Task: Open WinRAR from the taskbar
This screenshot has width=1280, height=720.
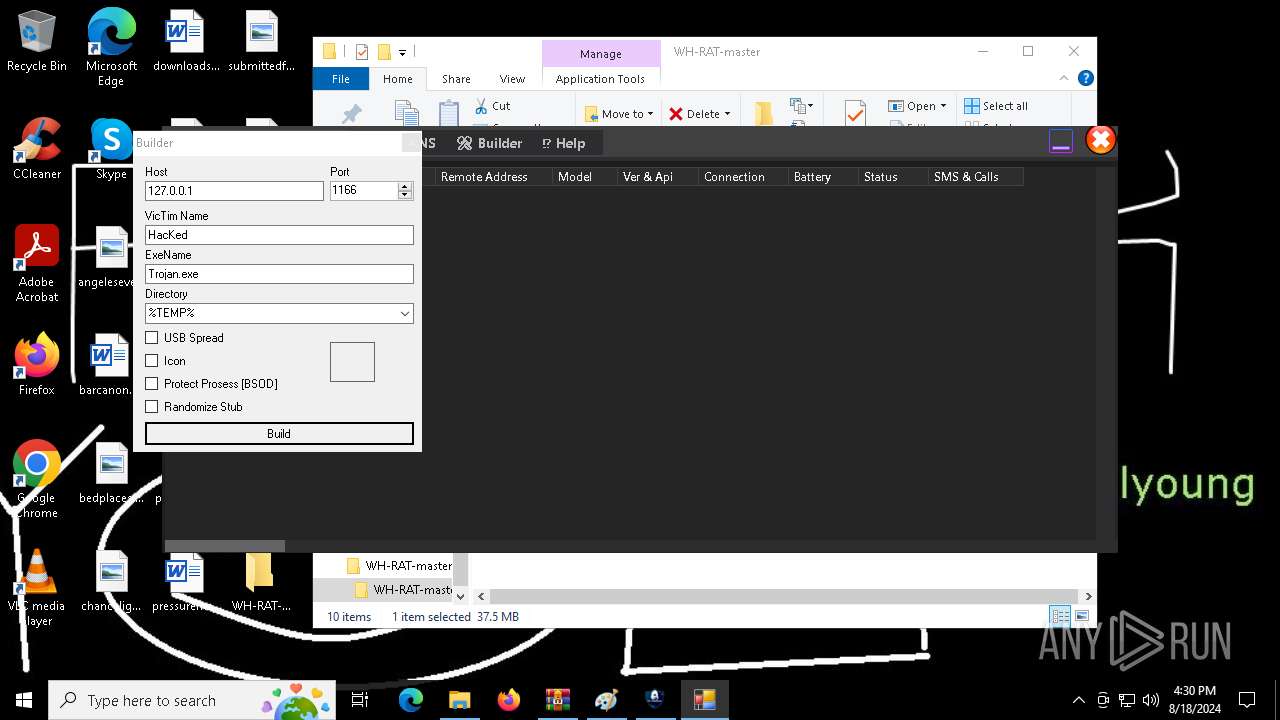Action: [557, 700]
